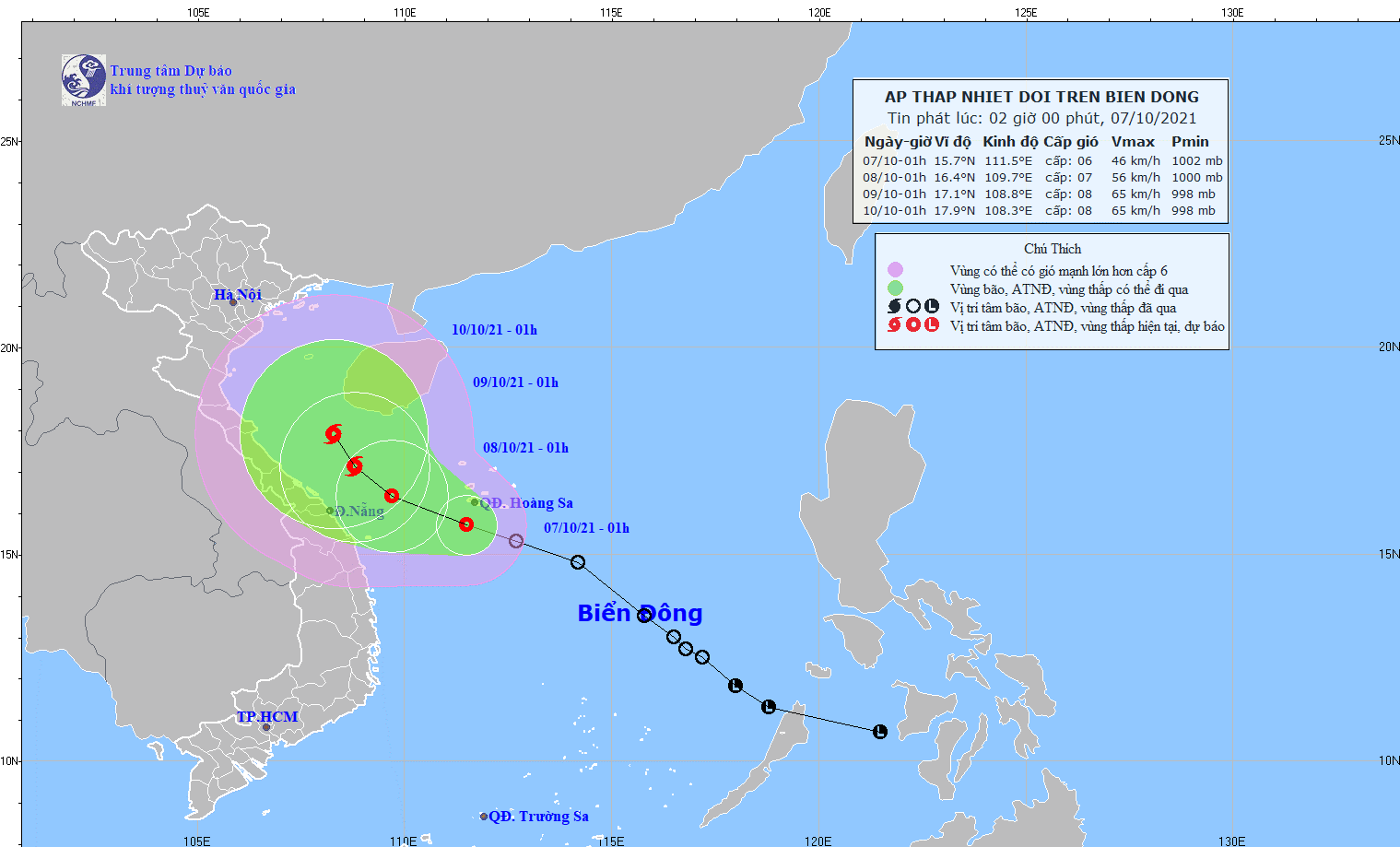
Task: Click the map label '10/10/21 - 01h'
Action: (x=494, y=330)
